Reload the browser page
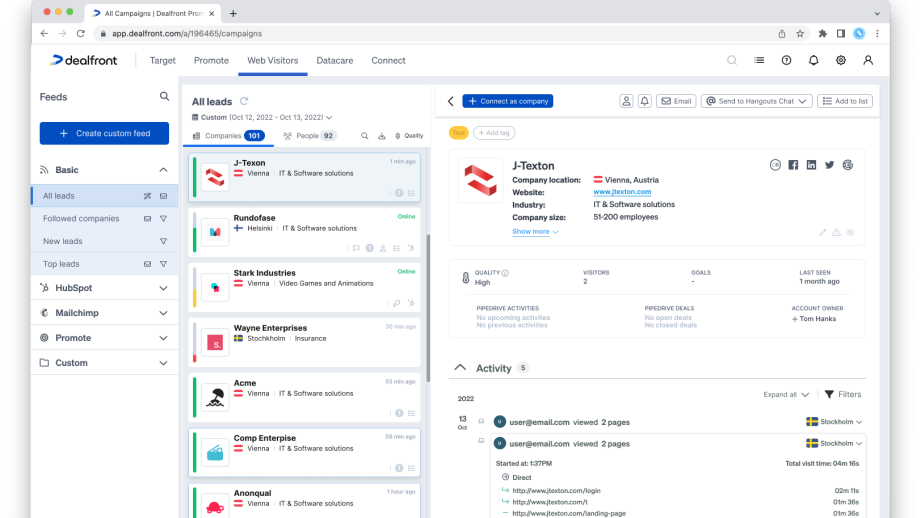This screenshot has height=518, width=920. [x=81, y=33]
